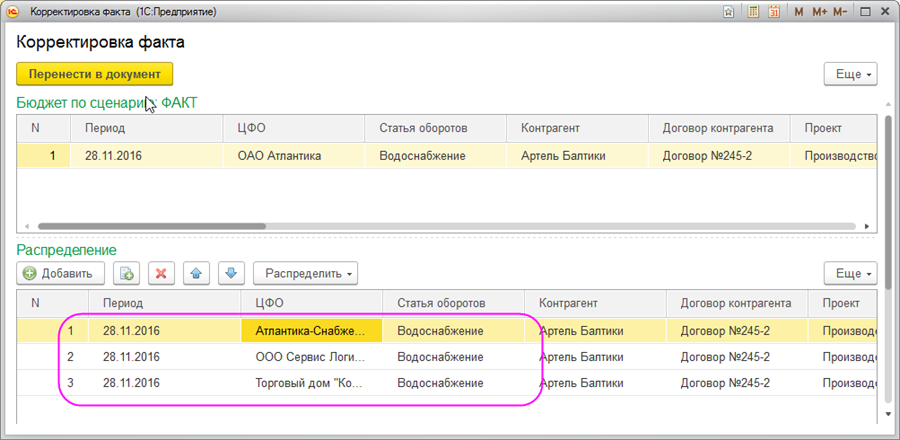This screenshot has width=900, height=440.
Task: Open the calendar icon in title bar
Action: 772,12
